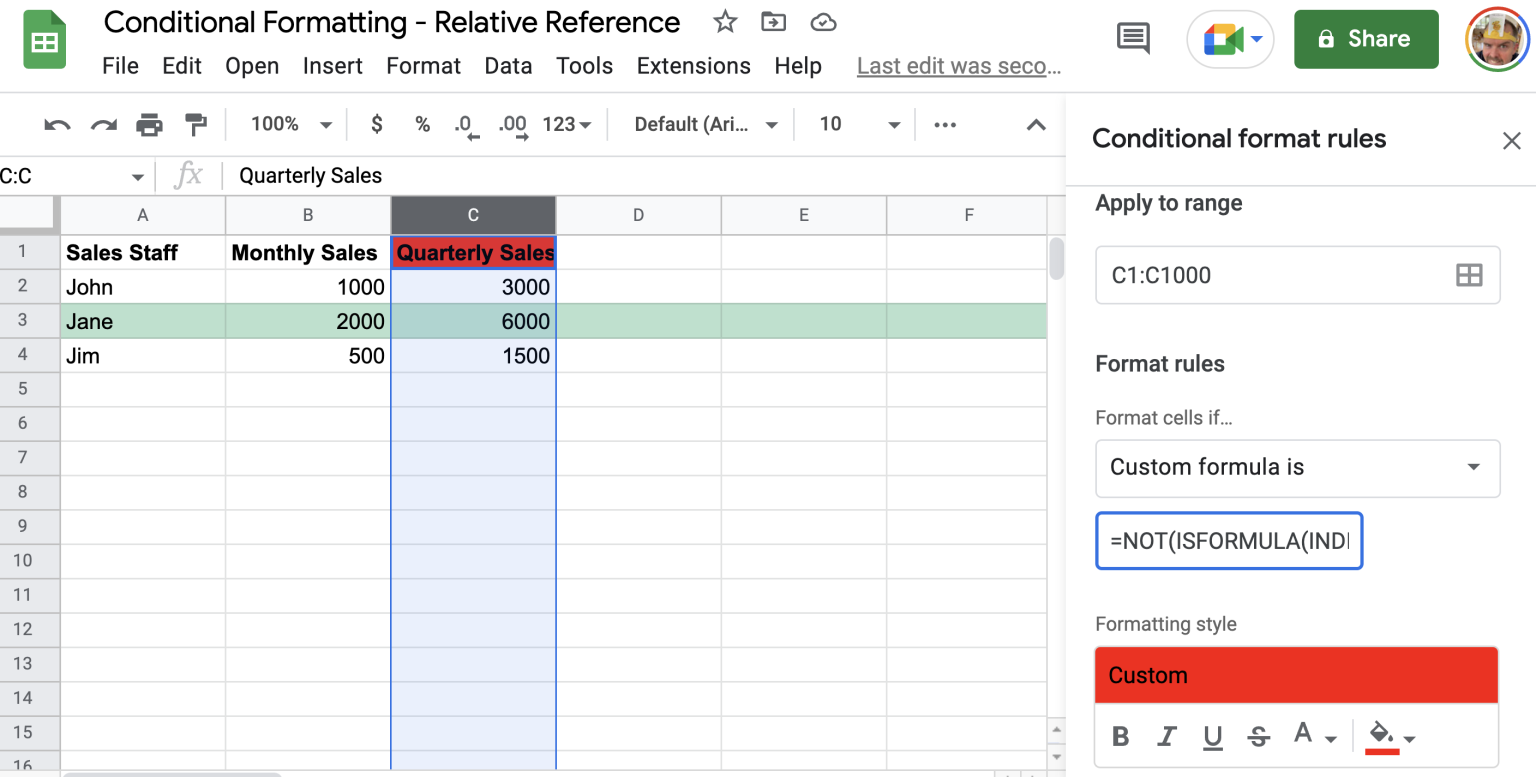Open the Data menu
This screenshot has width=1536, height=777.
(508, 65)
